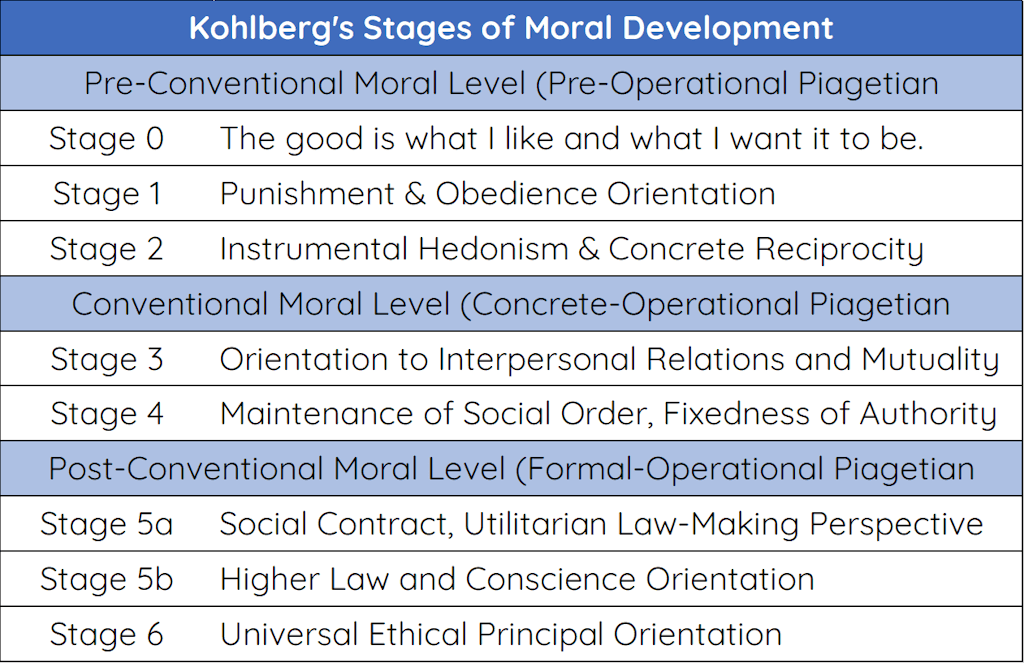The width and height of the screenshot is (1024, 663).
Task: Click the Stage 3 label cell
Action: tap(106, 358)
